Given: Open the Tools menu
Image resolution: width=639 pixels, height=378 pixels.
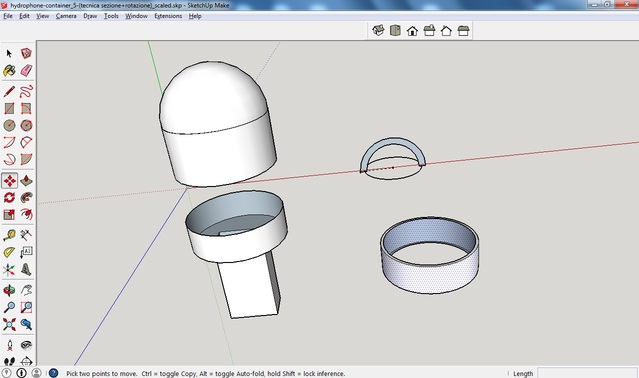Looking at the screenshot, I should (111, 16).
